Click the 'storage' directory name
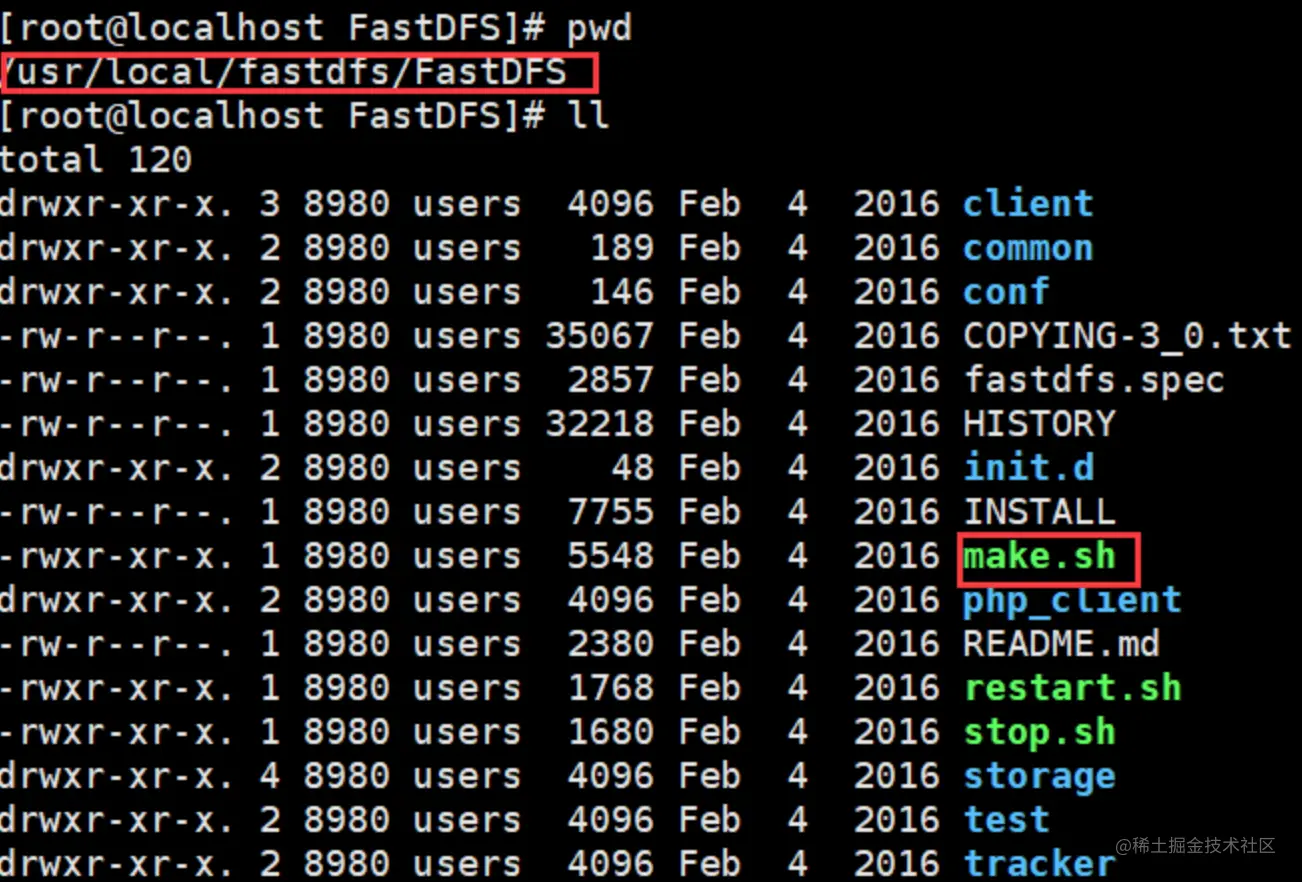Viewport: 1302px width, 882px height. 1039,776
